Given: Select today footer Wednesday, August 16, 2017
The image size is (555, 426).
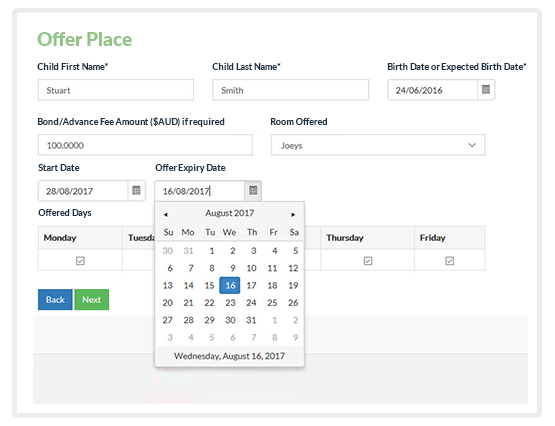Looking at the screenshot, I should point(229,356).
